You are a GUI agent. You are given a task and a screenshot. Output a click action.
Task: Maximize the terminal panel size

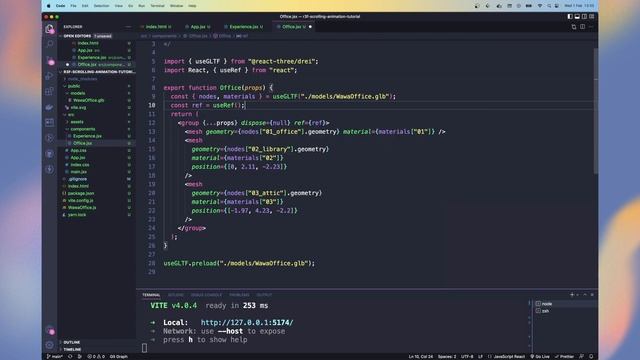[x=585, y=295]
